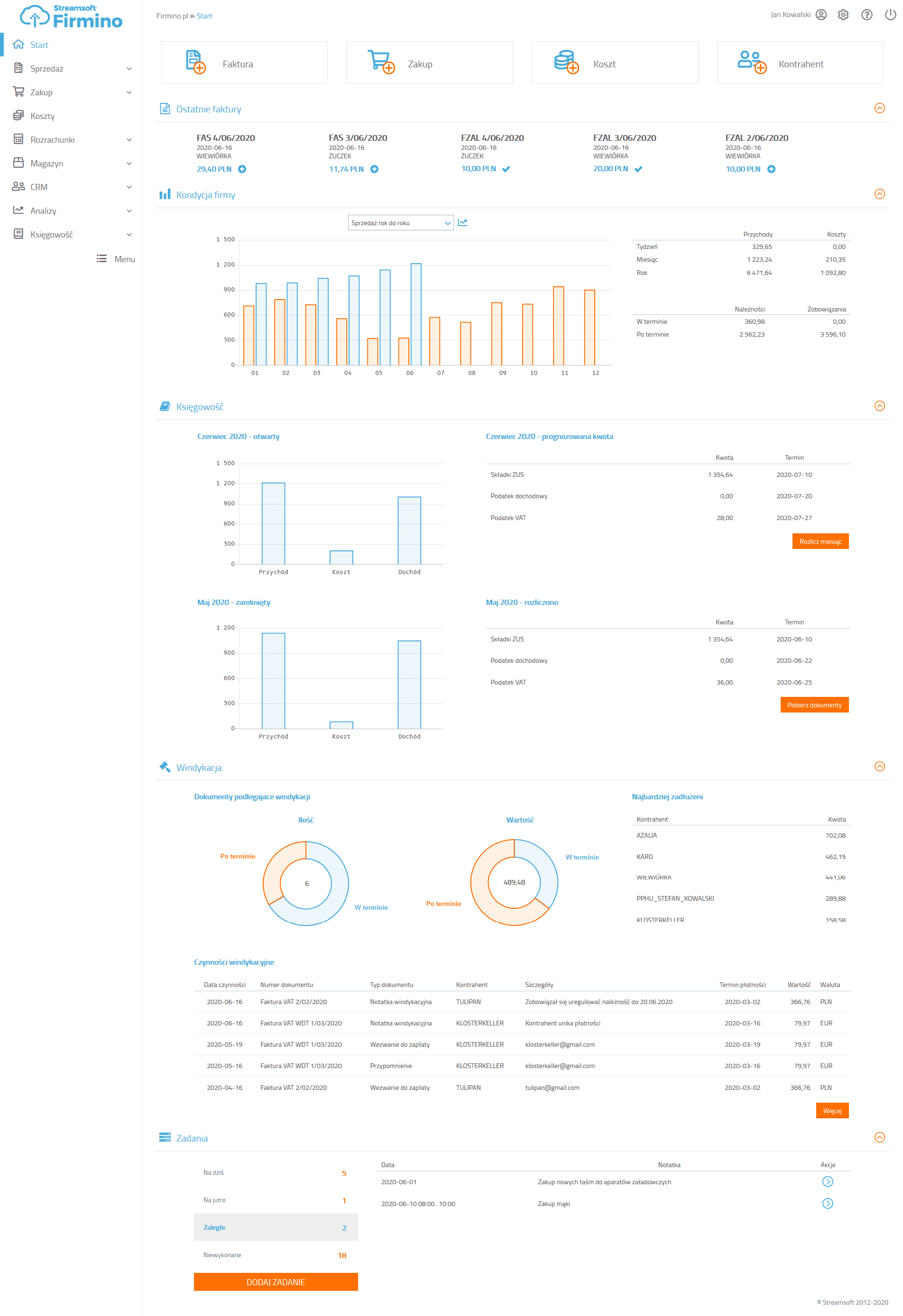The image size is (903, 1316).
Task: Expand the Analizy sidebar chevron
Action: [x=129, y=210]
